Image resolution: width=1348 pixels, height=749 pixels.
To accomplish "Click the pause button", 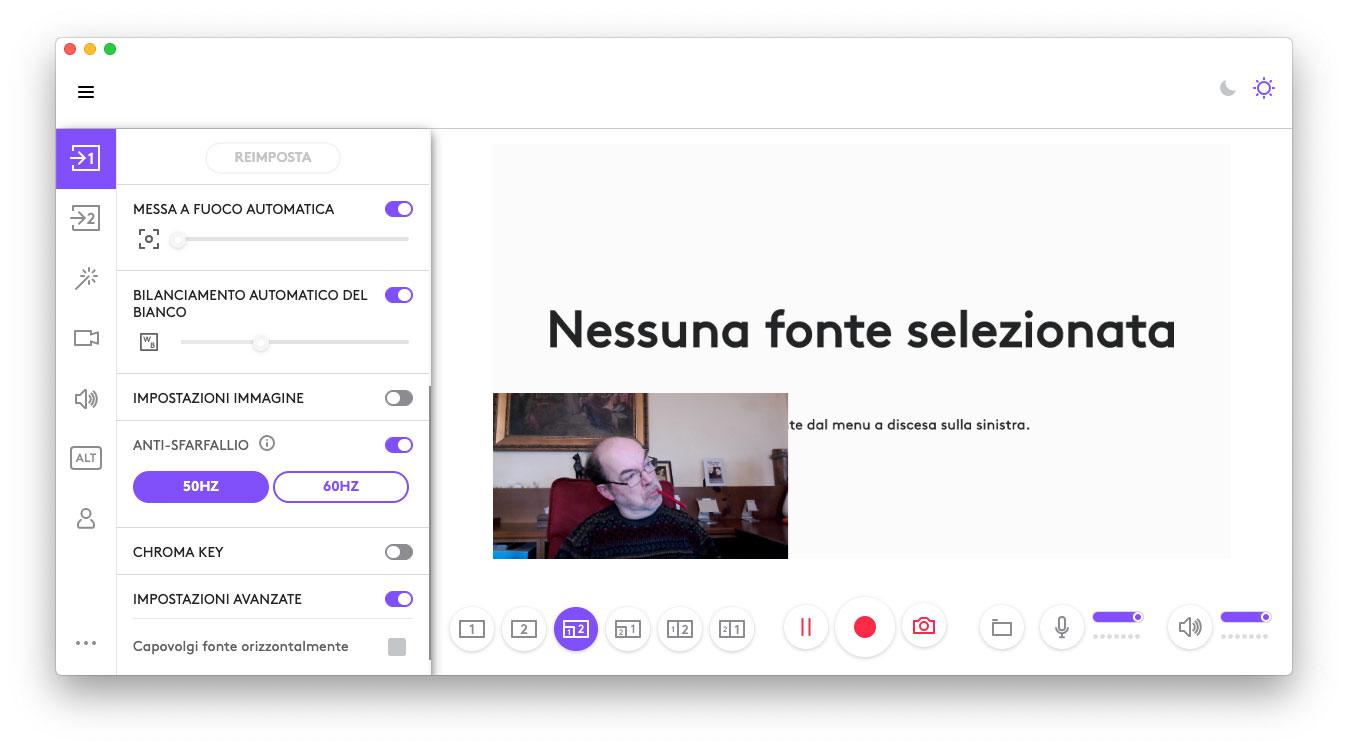I will point(806,627).
